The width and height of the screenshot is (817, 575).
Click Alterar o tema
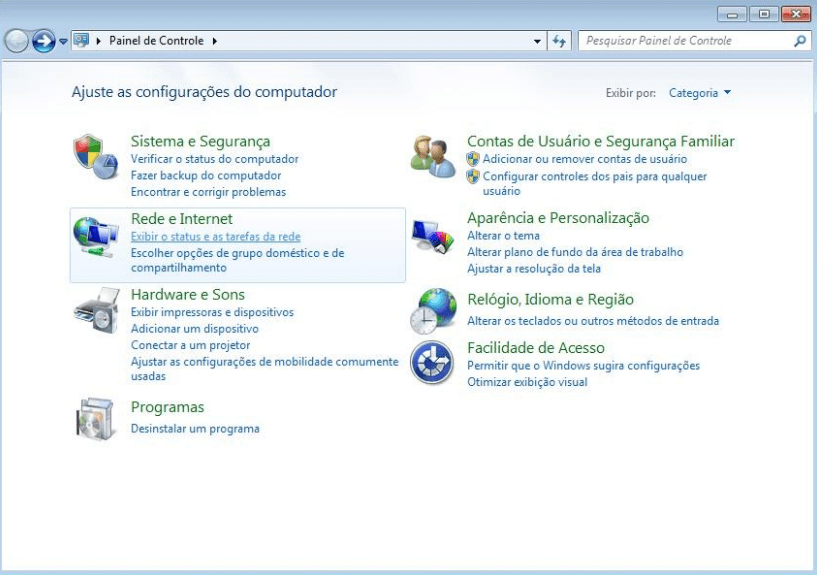click(503, 235)
